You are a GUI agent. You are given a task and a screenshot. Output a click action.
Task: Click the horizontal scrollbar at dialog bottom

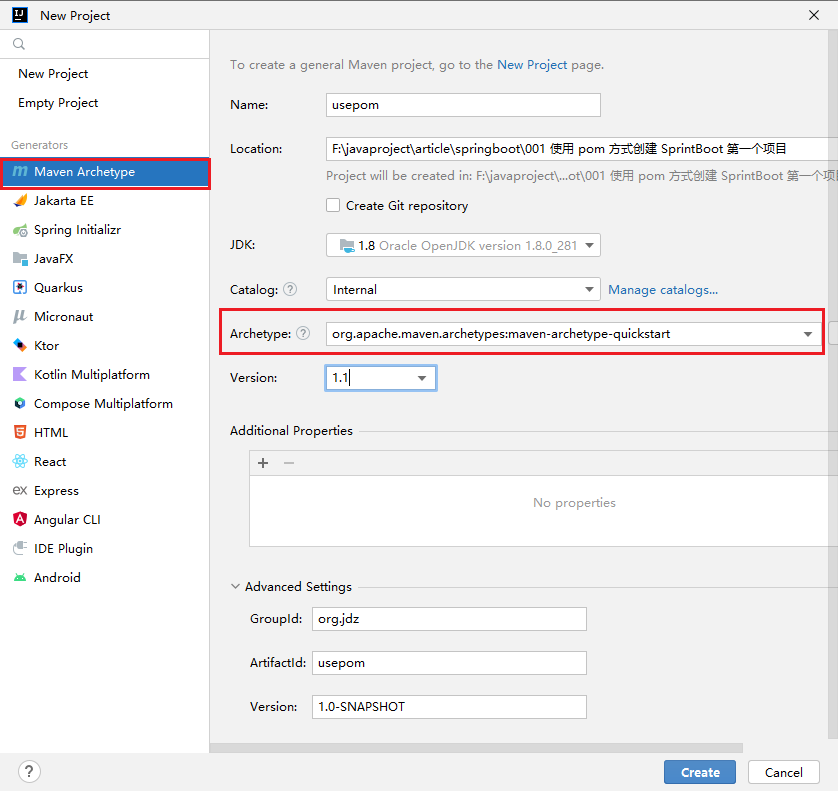click(x=476, y=747)
